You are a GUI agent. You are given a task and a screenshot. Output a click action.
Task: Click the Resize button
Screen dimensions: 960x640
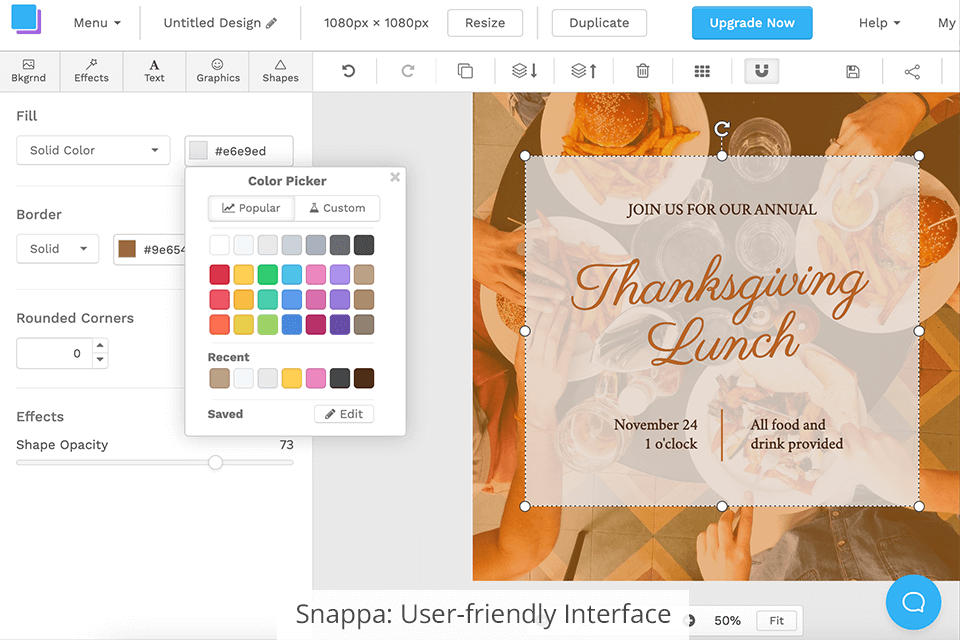[485, 23]
